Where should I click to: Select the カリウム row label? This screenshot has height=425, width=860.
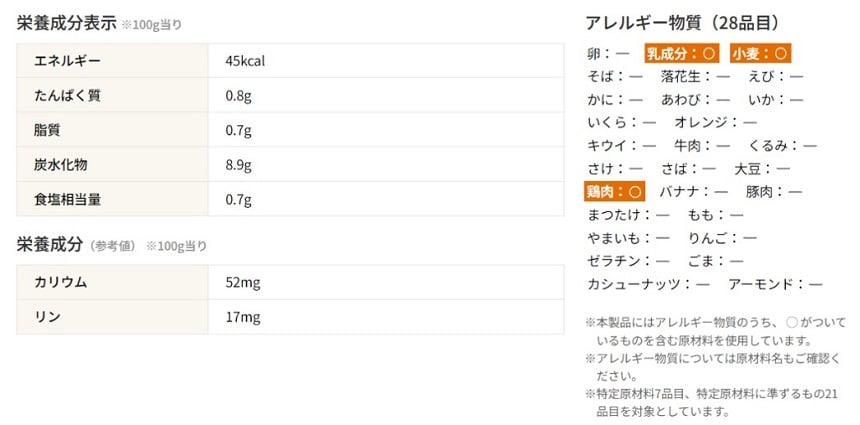[x=60, y=282]
